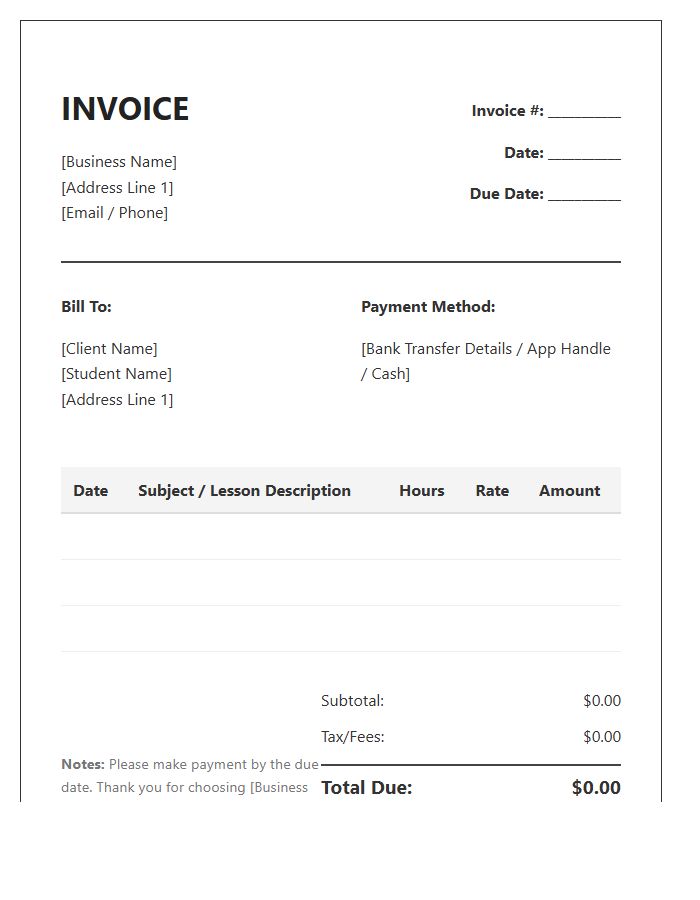Click the Hours column header

point(422,491)
